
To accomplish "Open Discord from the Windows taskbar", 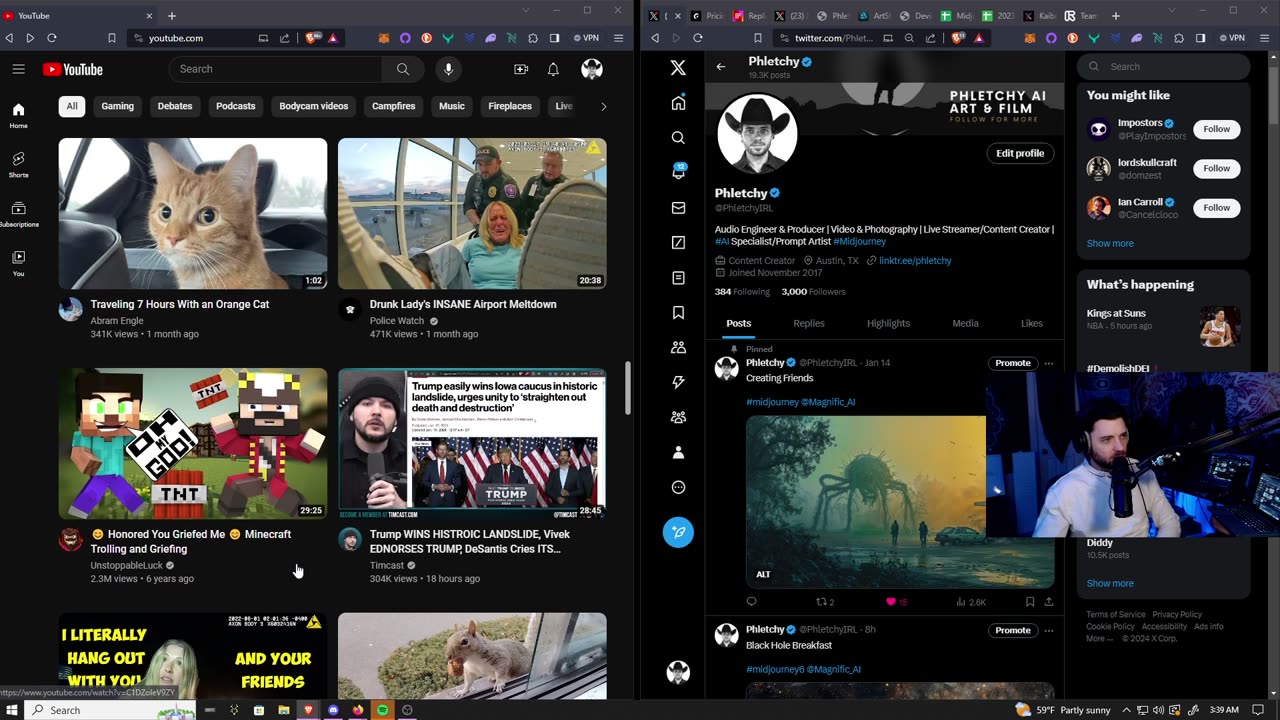I will point(333,710).
